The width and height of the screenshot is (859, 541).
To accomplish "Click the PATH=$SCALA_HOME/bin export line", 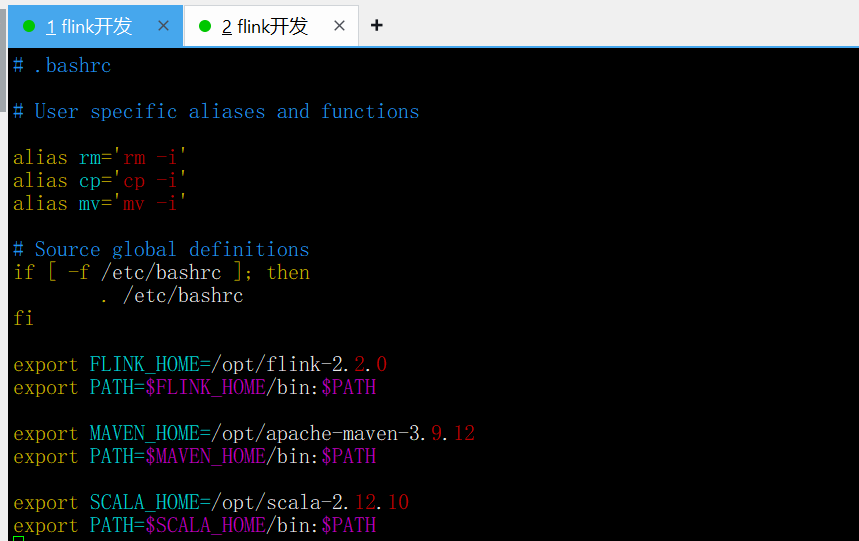I will pos(194,526).
